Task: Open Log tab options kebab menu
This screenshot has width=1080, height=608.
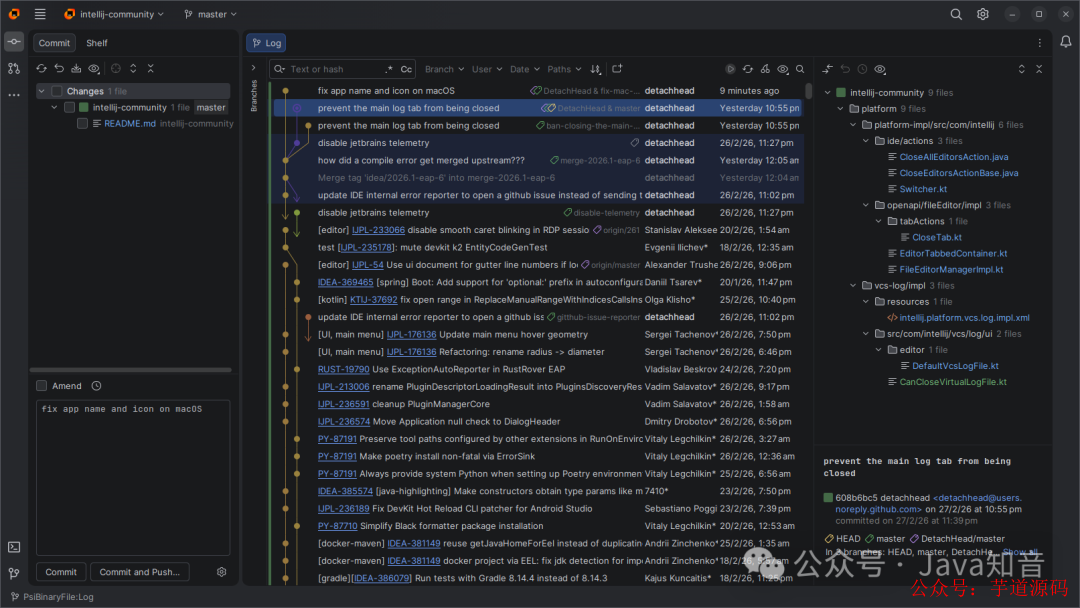Action: [1039, 43]
